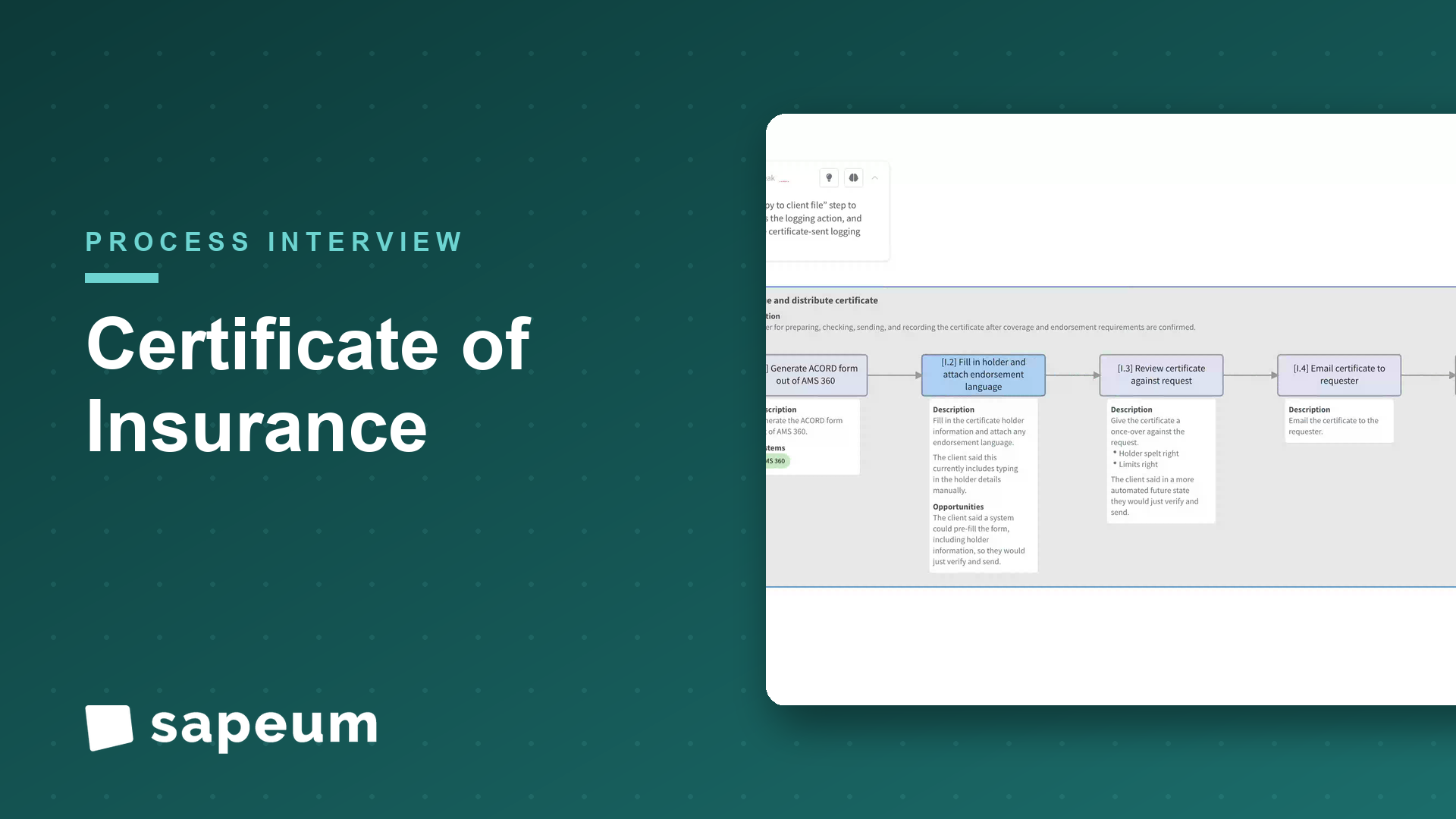
Task: Click the 'Limits right' bullet
Action: point(1137,464)
